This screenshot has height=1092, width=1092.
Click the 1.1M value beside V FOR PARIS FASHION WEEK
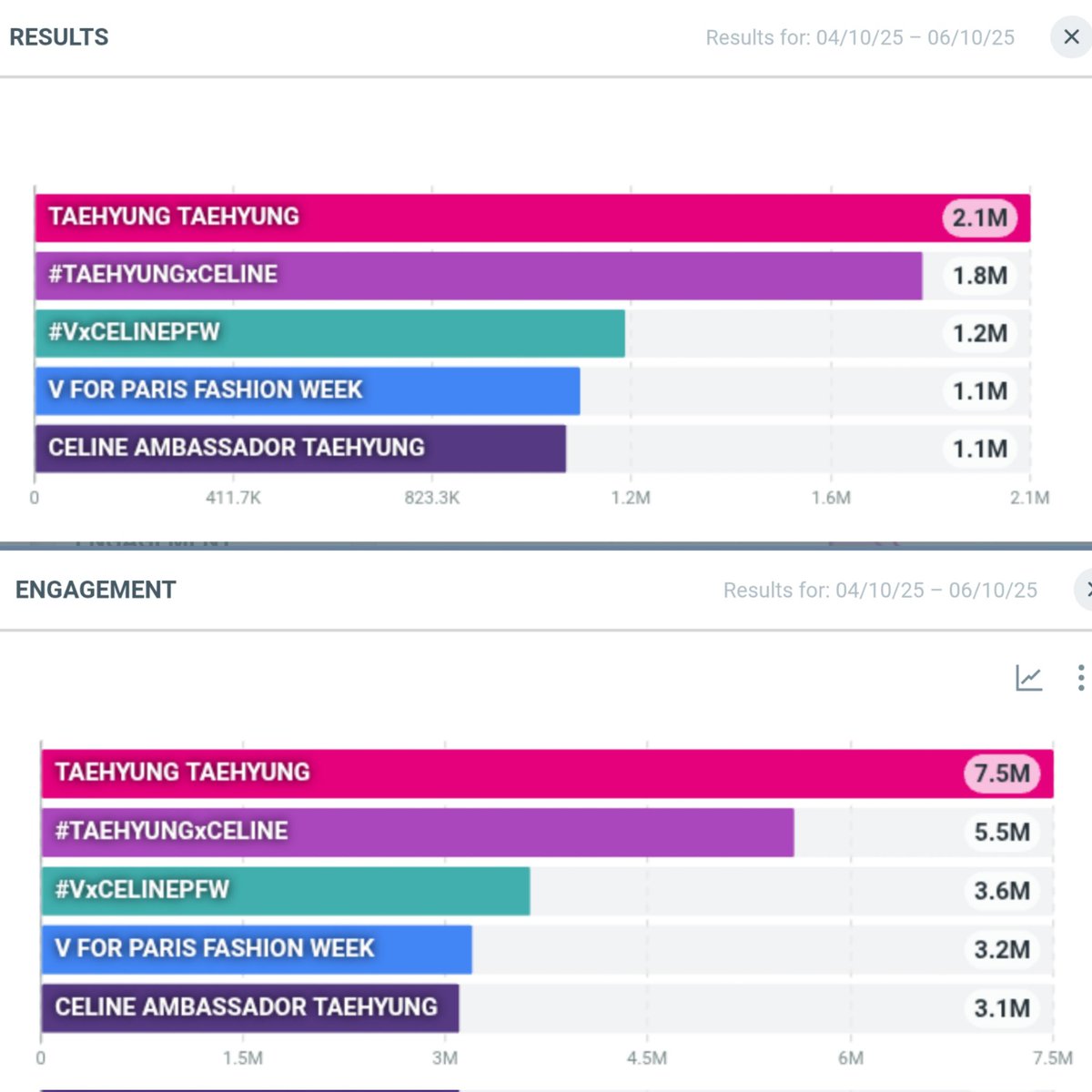pyautogui.click(x=980, y=391)
